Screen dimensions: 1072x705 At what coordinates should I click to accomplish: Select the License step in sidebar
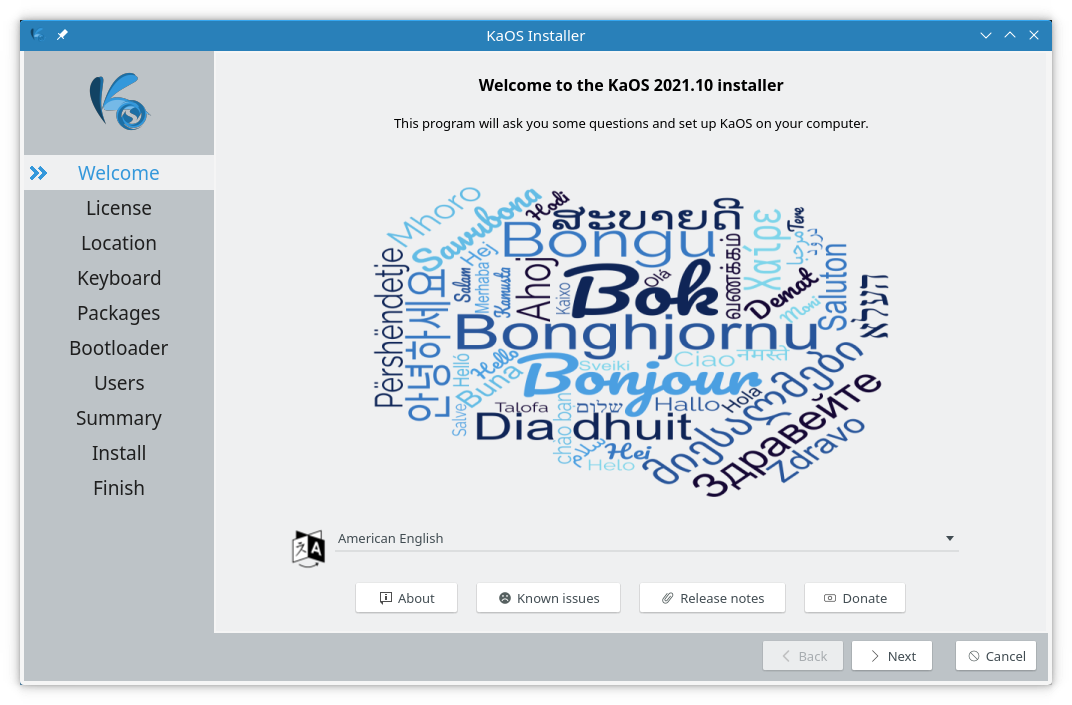[119, 208]
